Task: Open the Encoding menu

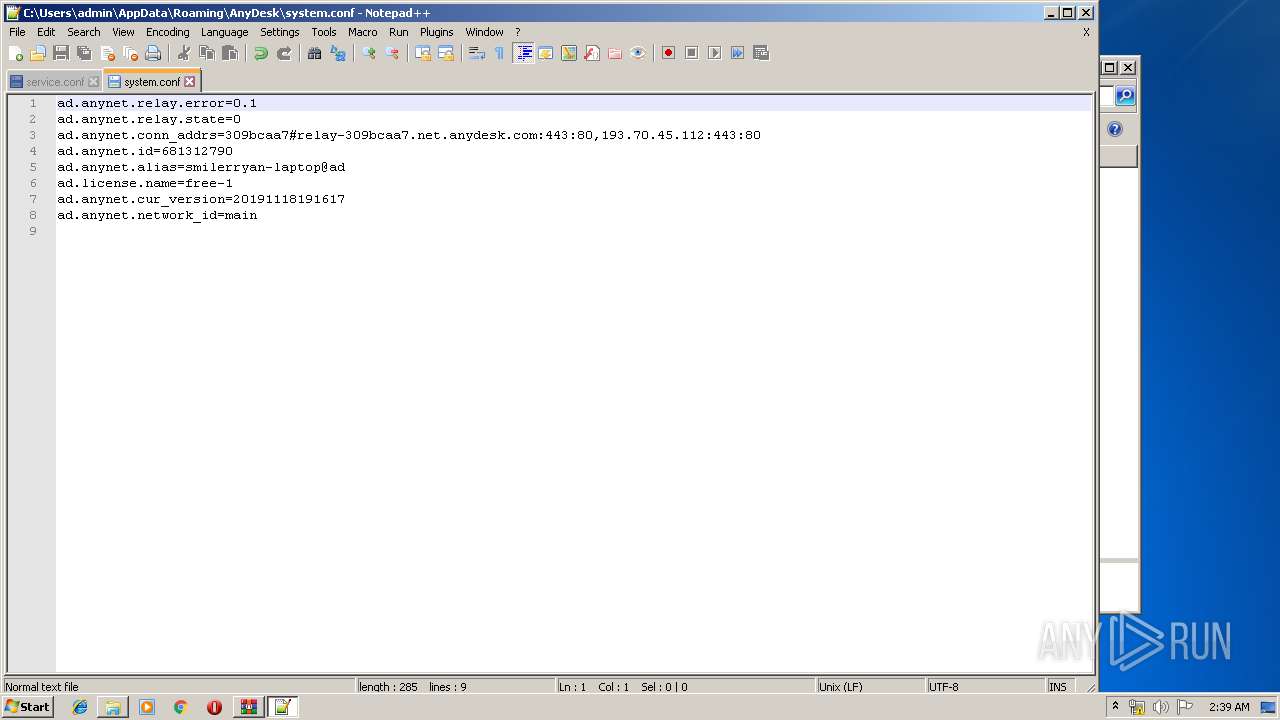Action: [x=167, y=32]
